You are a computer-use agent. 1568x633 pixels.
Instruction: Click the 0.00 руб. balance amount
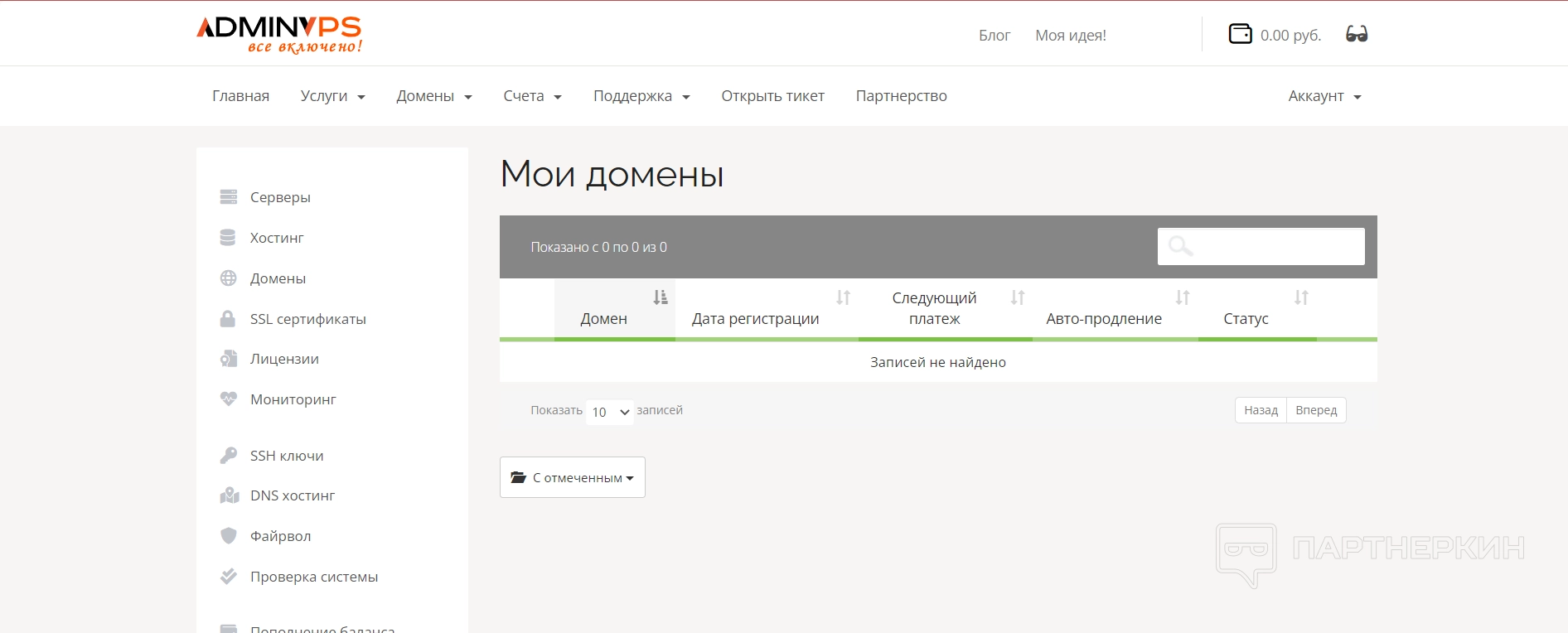click(x=1291, y=35)
